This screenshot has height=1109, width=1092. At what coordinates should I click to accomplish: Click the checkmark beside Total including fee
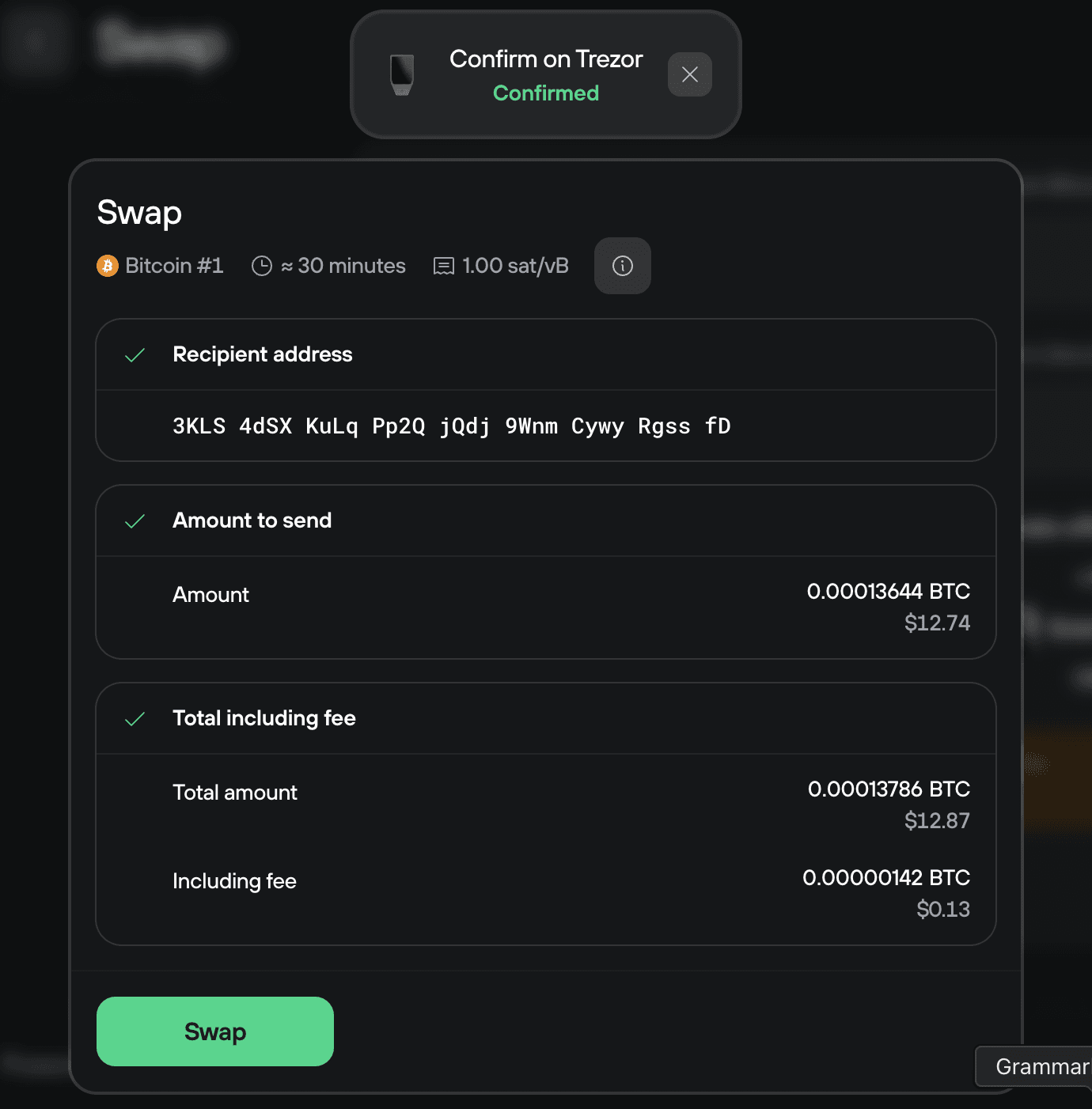[136, 719]
